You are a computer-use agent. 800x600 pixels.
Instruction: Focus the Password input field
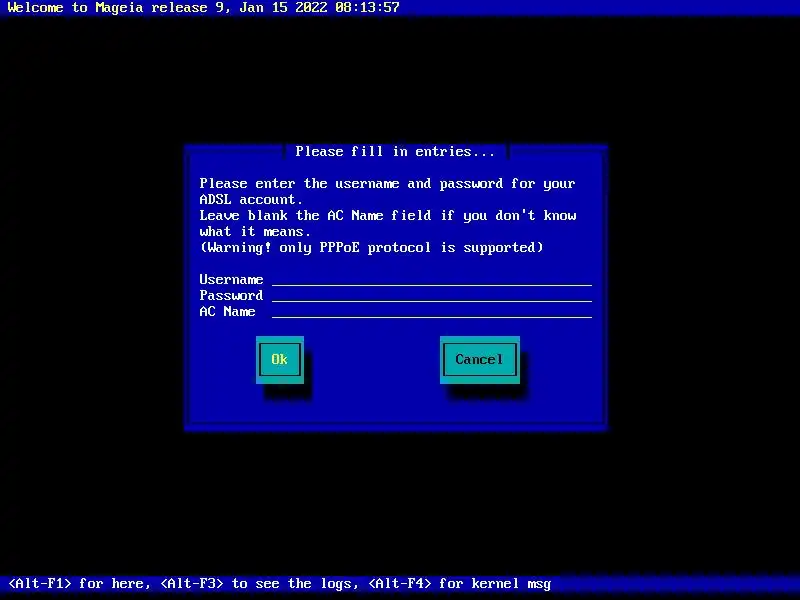(432, 295)
